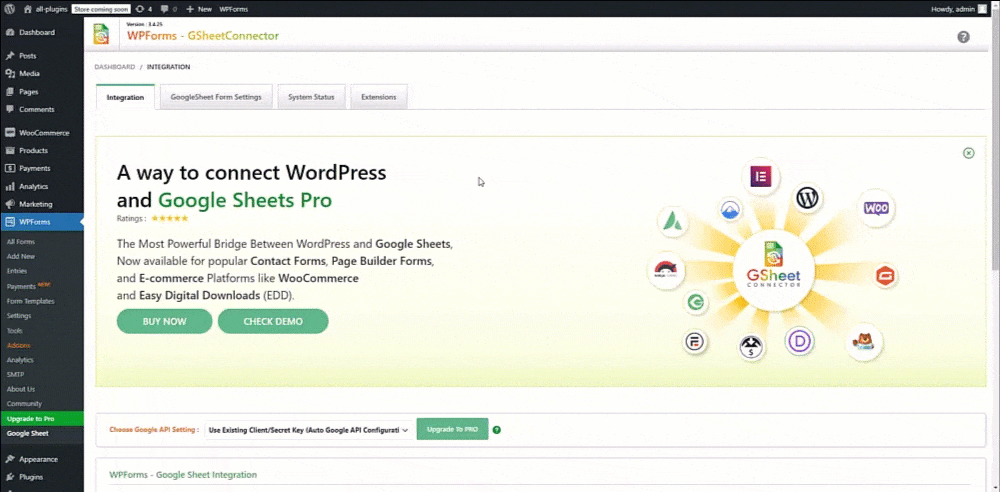1000x492 pixels.
Task: Click the WPForms bear mascot icon in banner
Action: tap(865, 343)
